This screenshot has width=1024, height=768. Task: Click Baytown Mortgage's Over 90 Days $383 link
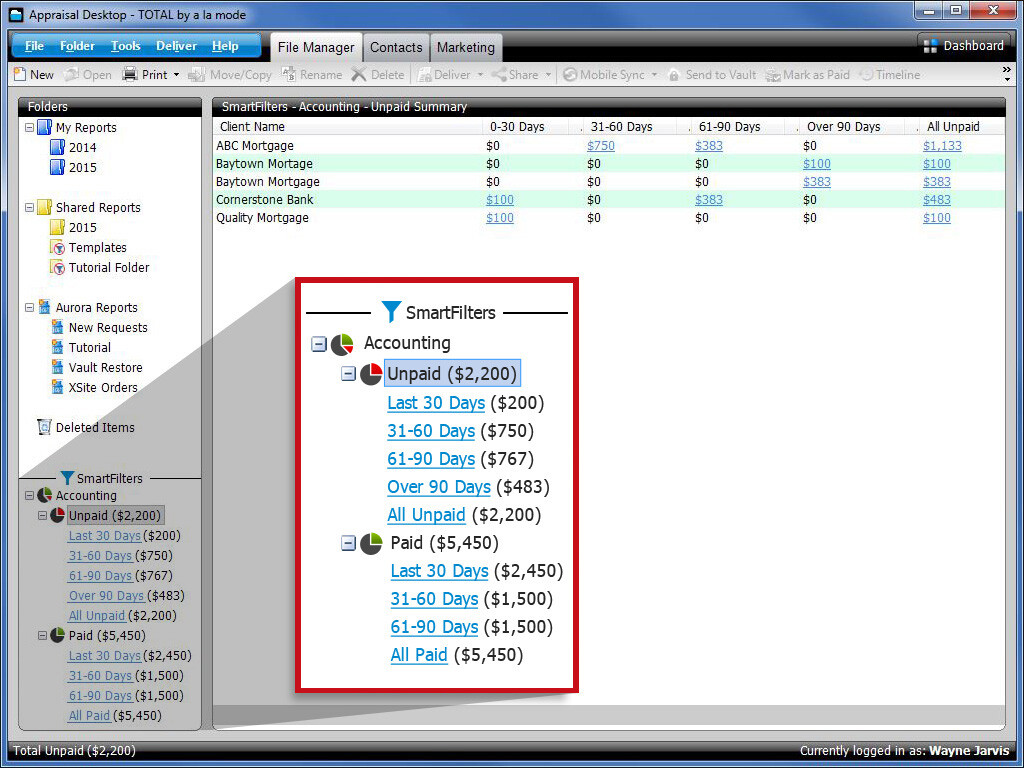click(817, 182)
